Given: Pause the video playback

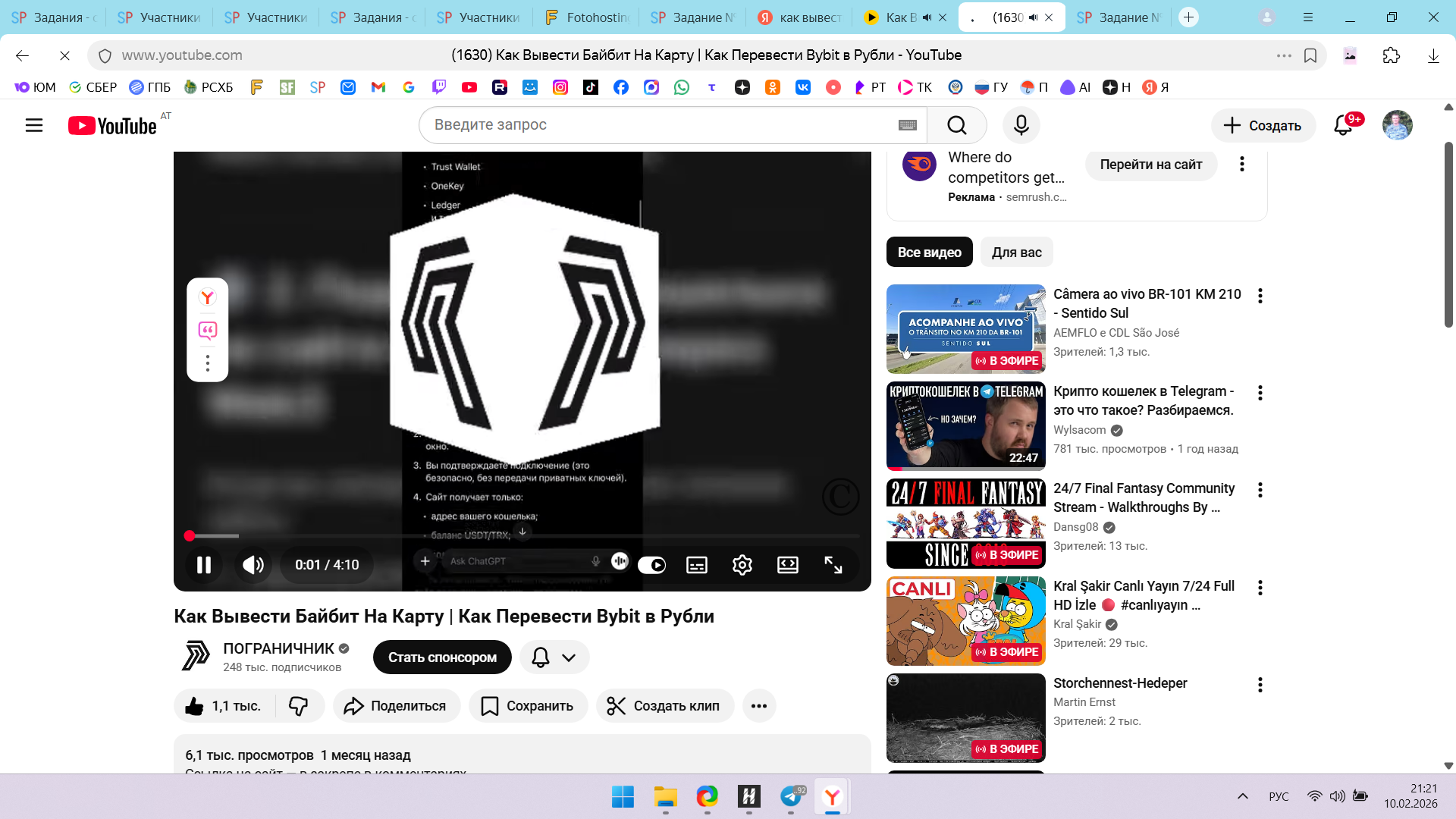Looking at the screenshot, I should [x=203, y=565].
